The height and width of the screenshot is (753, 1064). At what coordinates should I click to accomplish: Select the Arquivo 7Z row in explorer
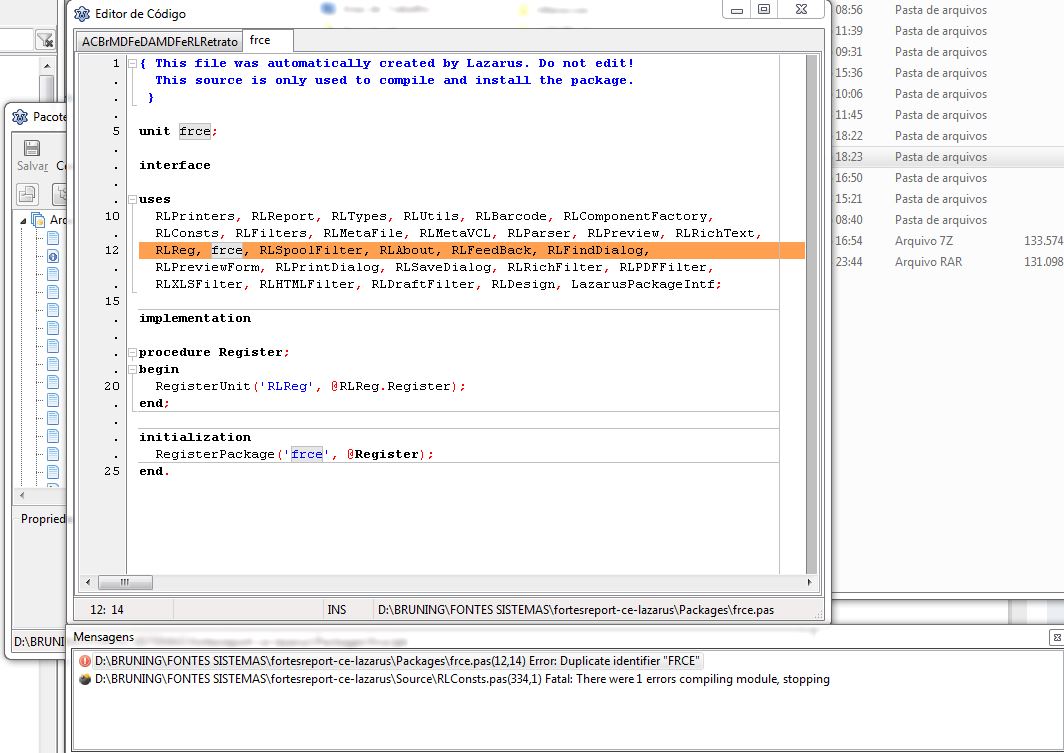[x=948, y=242]
